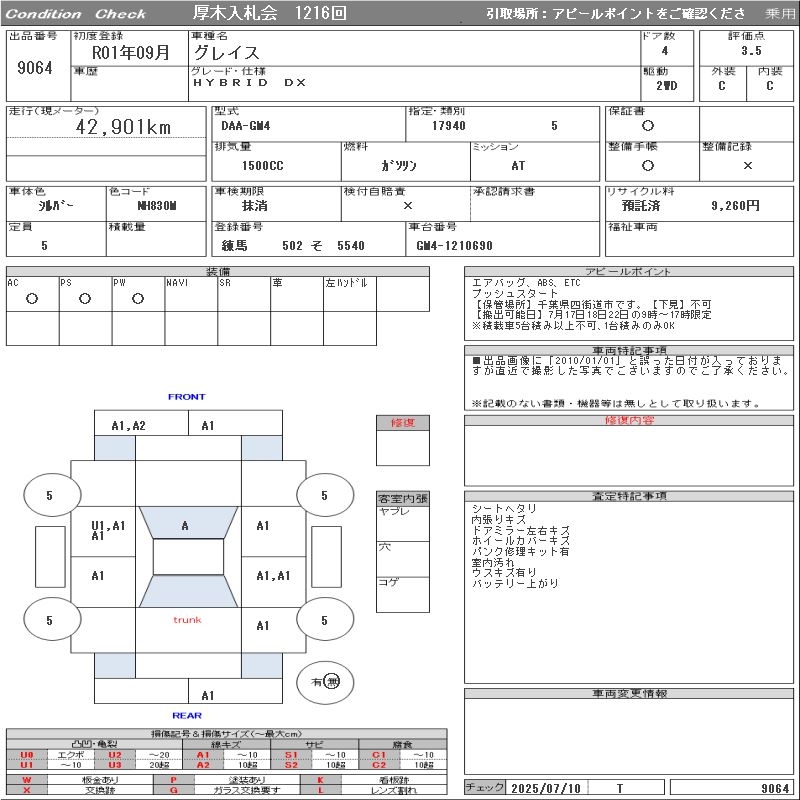Click the circle under 保証書
The image size is (800, 800).
click(648, 126)
